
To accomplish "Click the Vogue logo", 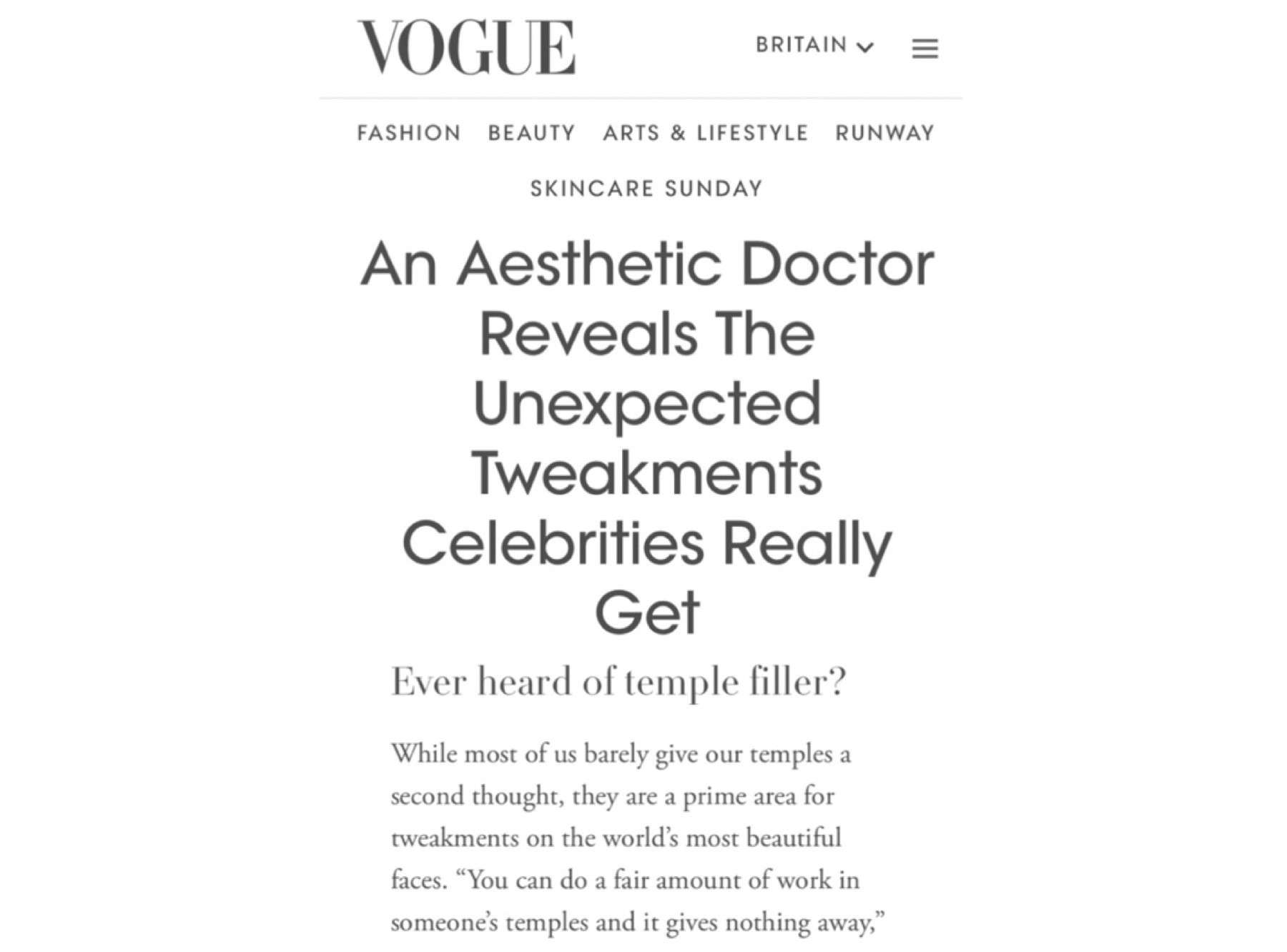I will tap(466, 47).
